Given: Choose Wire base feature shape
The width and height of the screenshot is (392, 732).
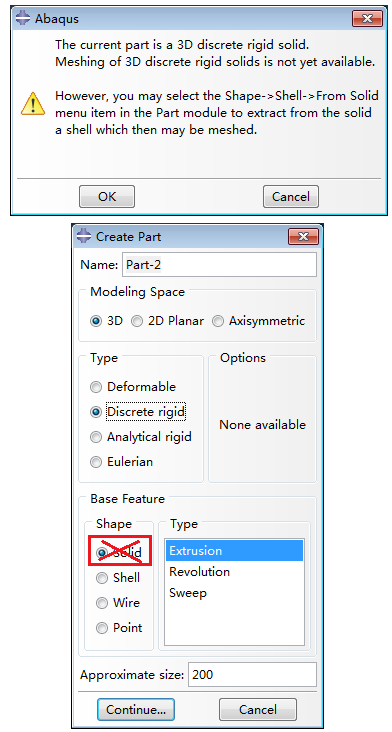Looking at the screenshot, I should (117, 603).
